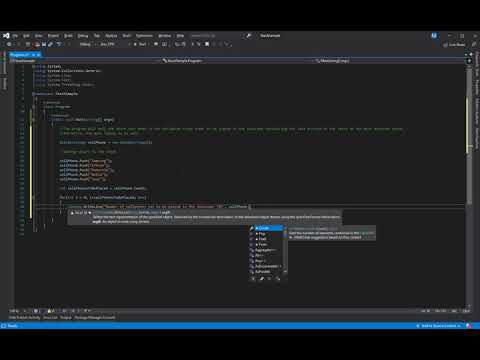The image size is (480, 360).
Task: Toggle the first IntelliSense filter icon
Action: tap(253, 279)
